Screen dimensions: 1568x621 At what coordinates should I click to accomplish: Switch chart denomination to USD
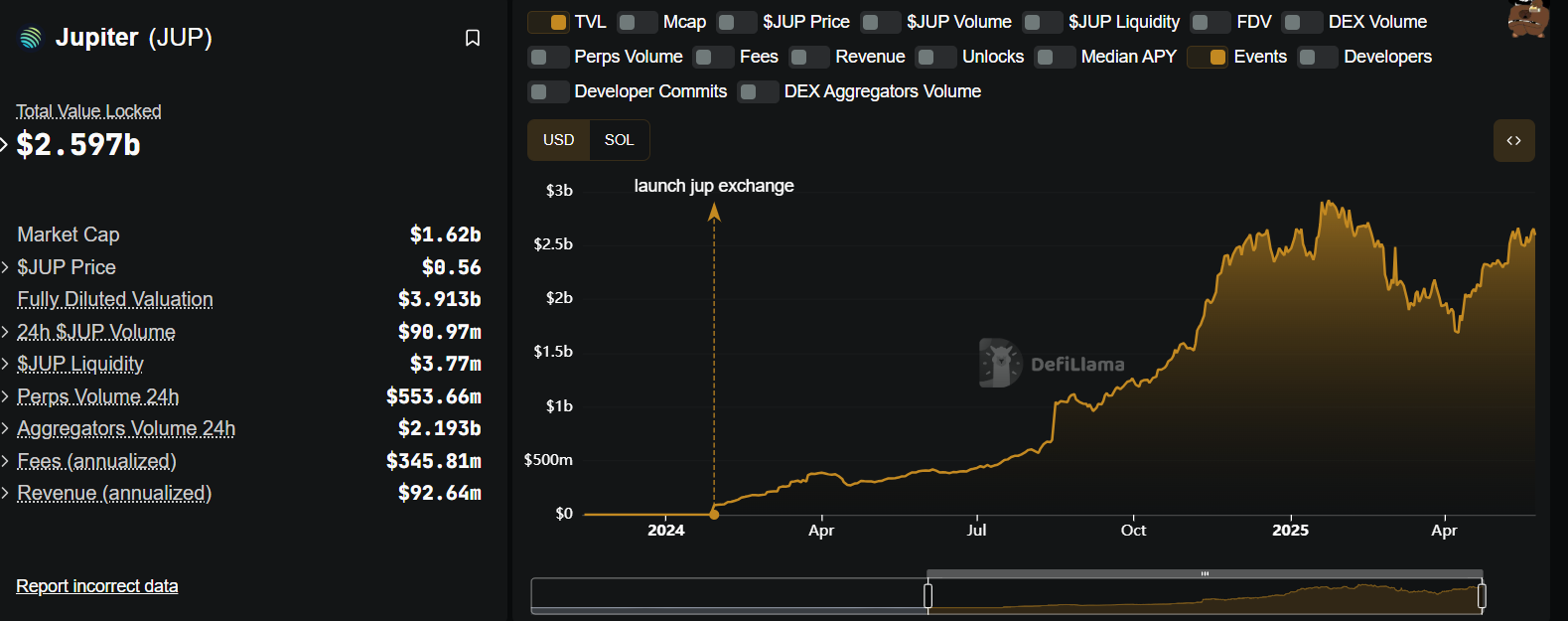558,140
